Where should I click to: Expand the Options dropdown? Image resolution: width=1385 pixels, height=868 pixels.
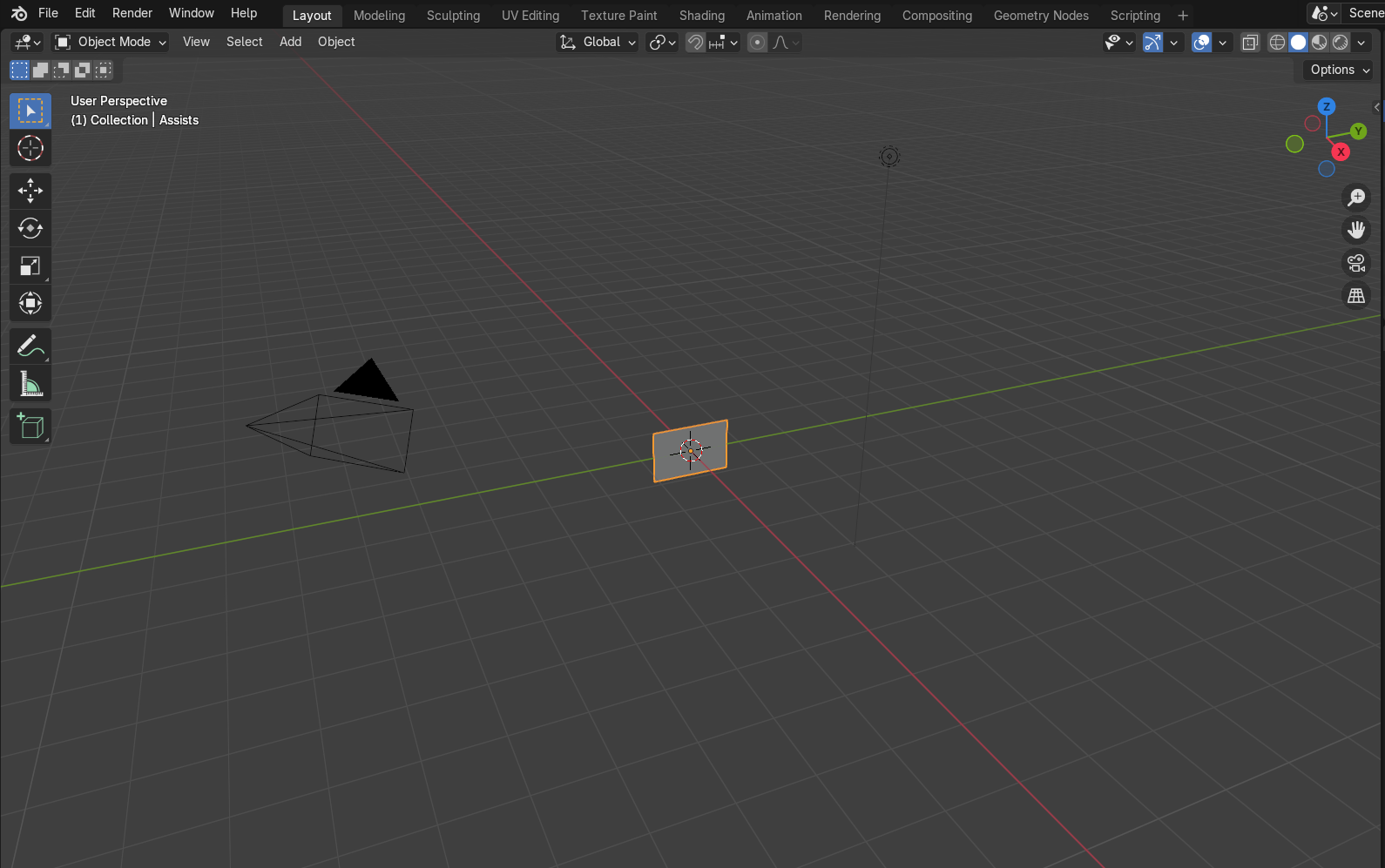(x=1339, y=70)
